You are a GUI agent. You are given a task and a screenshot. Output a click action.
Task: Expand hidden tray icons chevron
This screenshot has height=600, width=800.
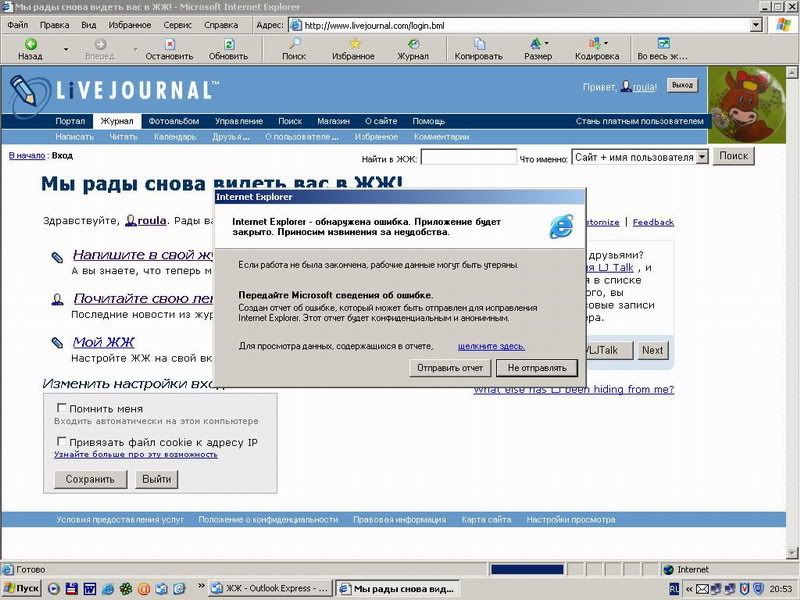click(688, 589)
